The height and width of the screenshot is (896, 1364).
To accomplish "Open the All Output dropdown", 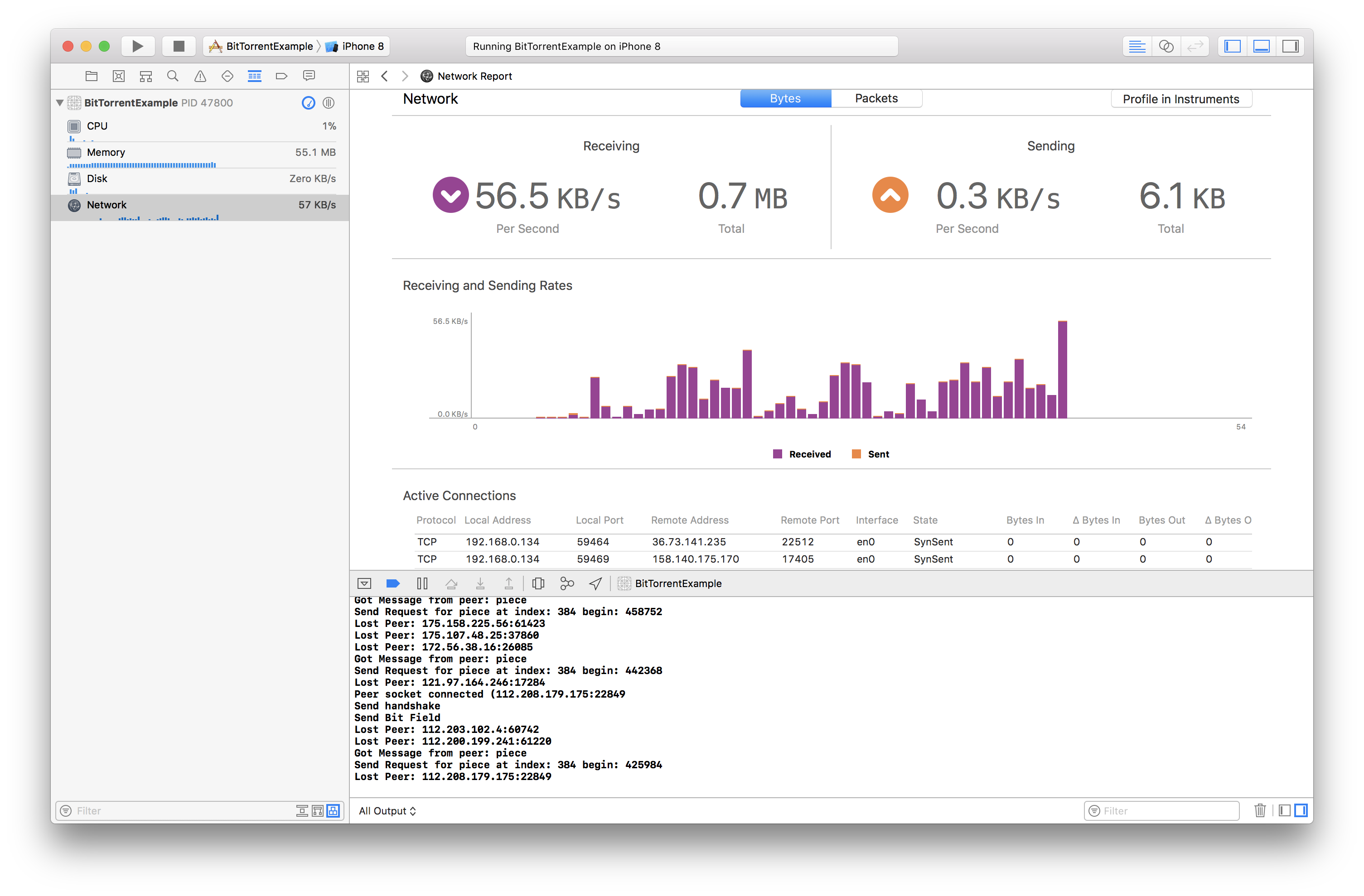I will pos(387,811).
